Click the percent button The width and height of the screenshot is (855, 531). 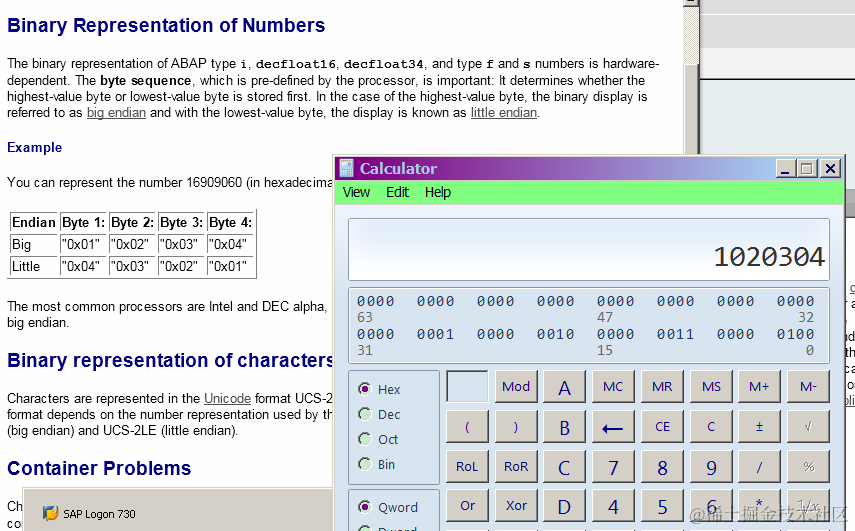point(808,467)
